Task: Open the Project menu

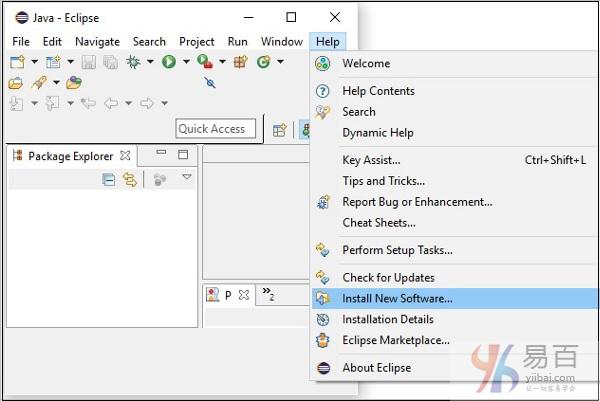Action: tap(197, 42)
